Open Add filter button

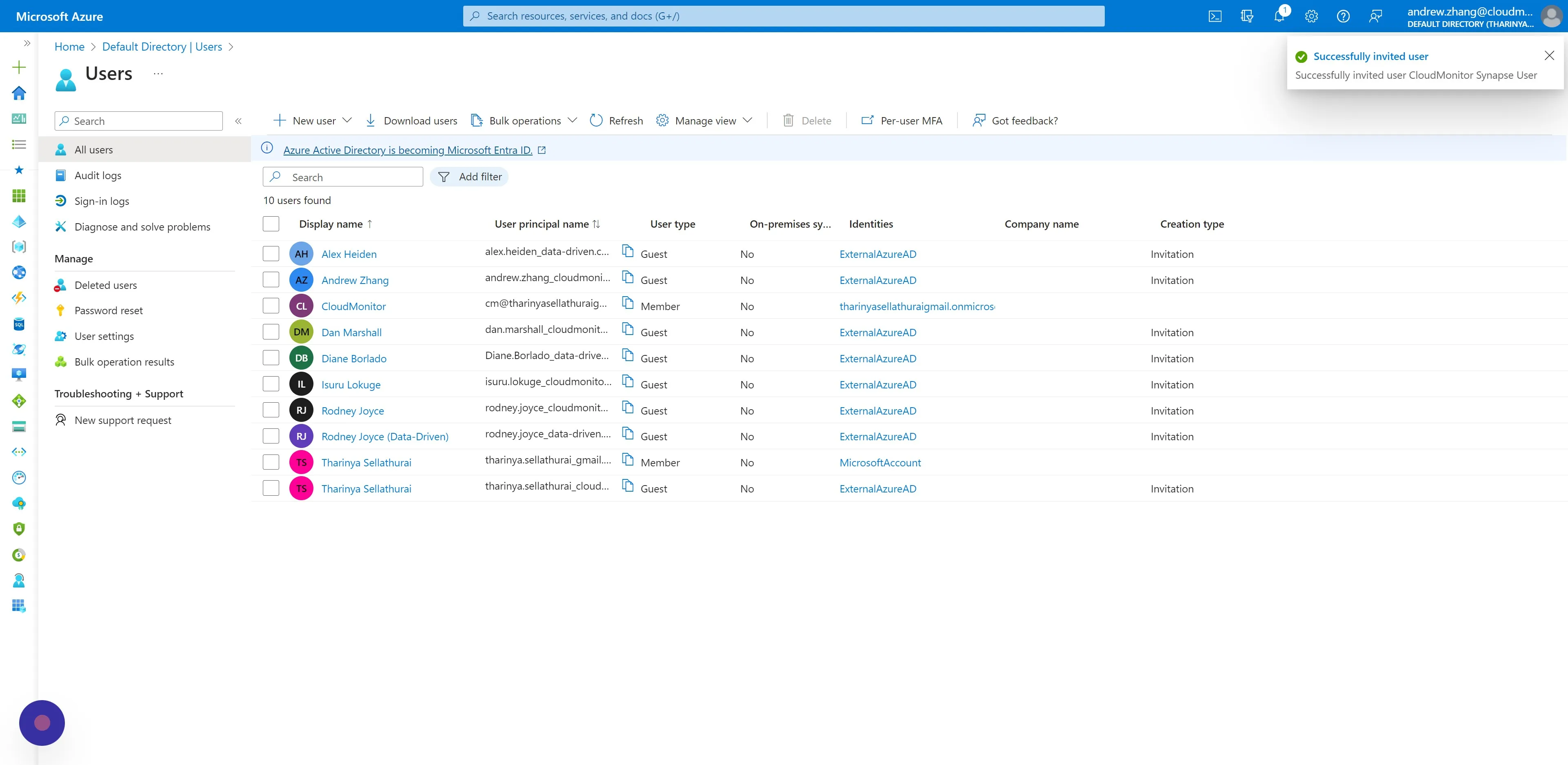click(469, 177)
